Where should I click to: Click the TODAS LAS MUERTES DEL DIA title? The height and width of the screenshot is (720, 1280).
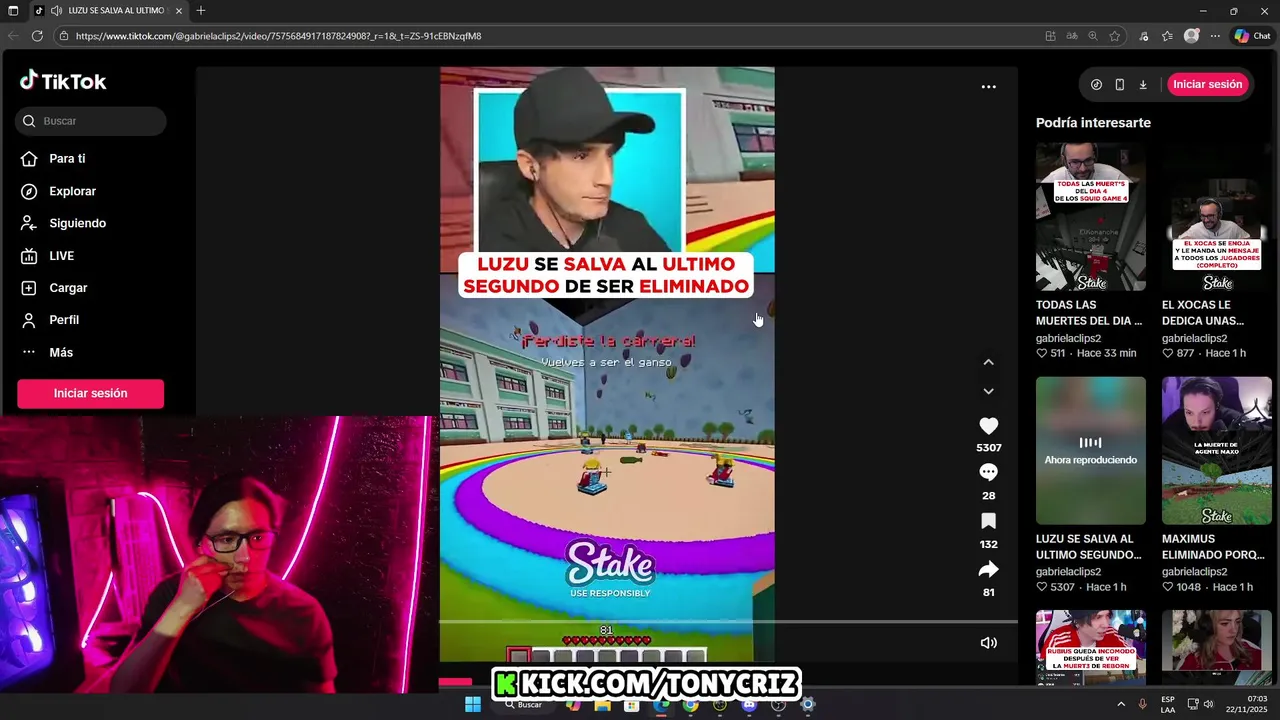coord(1089,313)
